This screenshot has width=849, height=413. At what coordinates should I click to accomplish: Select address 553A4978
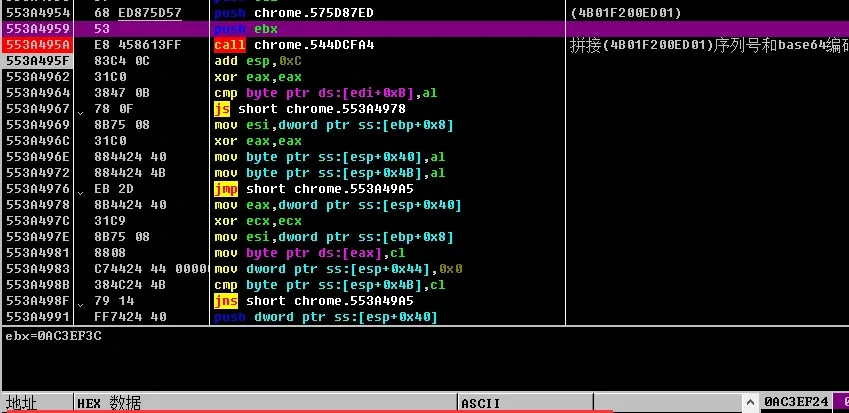coord(37,205)
